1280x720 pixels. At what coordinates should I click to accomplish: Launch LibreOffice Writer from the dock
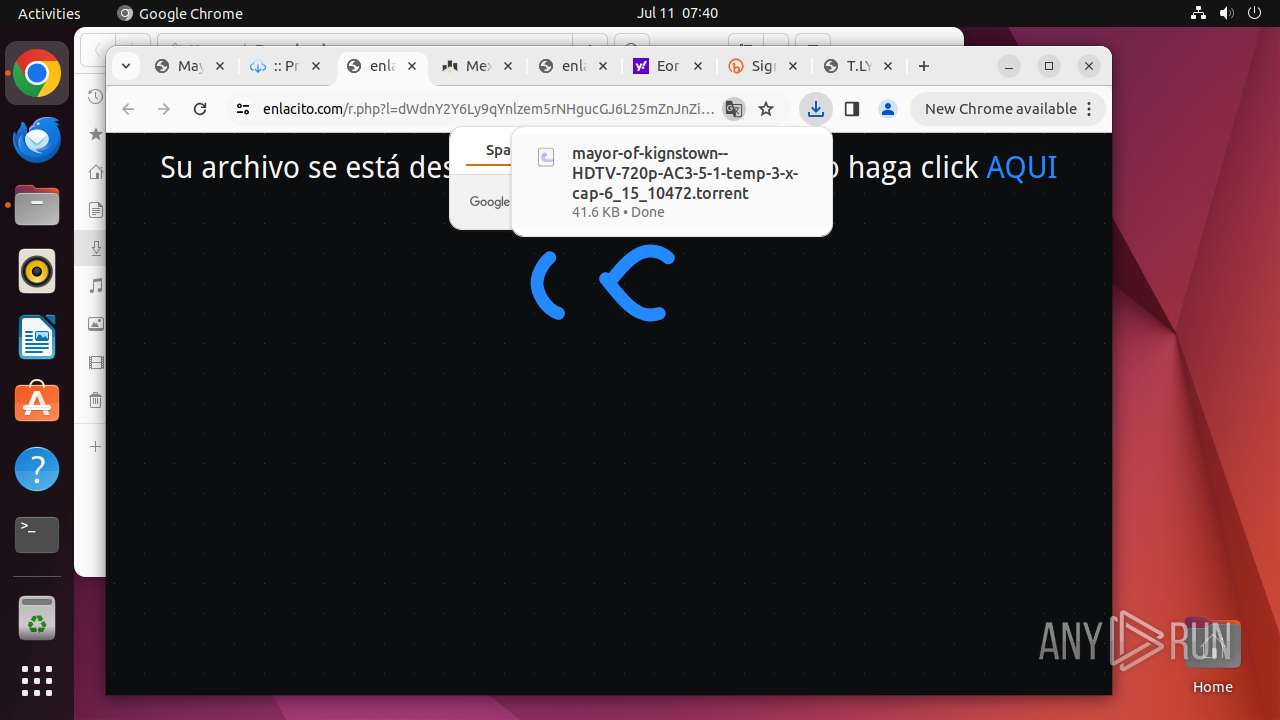click(37, 338)
